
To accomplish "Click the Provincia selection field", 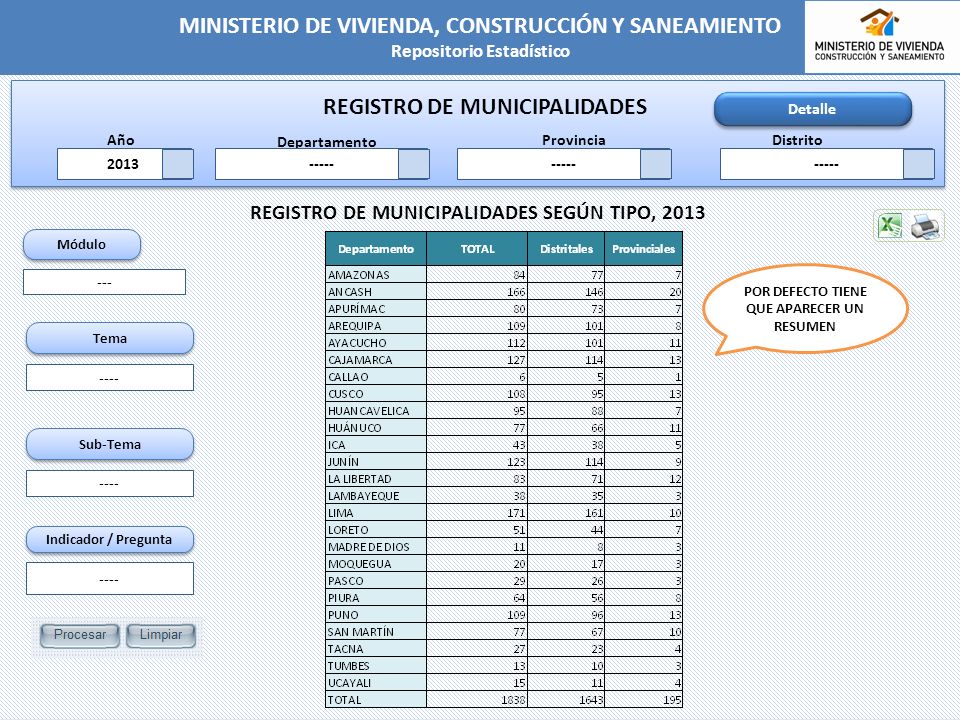I will point(549,164).
